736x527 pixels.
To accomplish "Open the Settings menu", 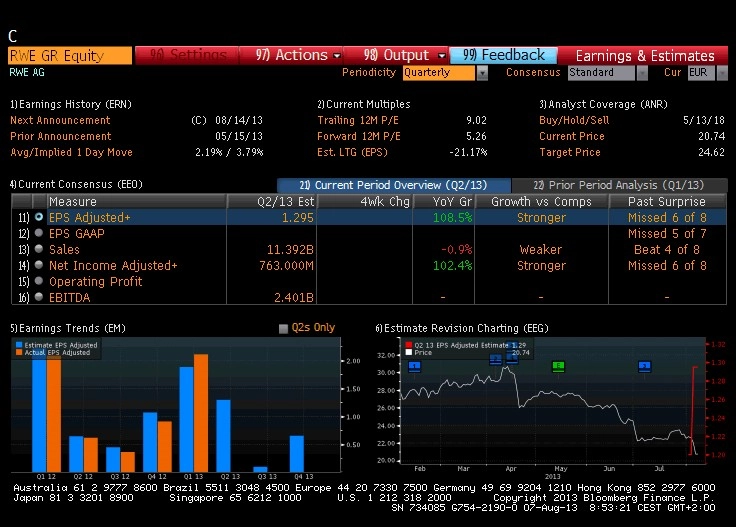I will (187, 55).
